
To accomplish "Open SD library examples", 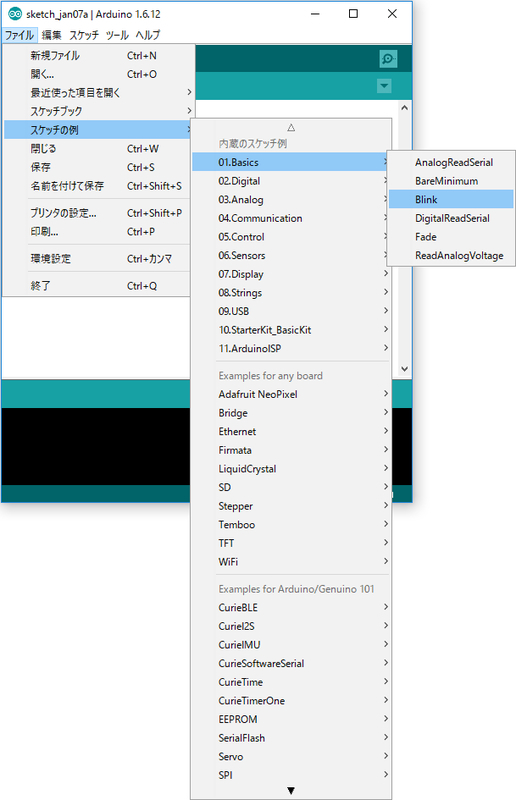I will 291,487.
